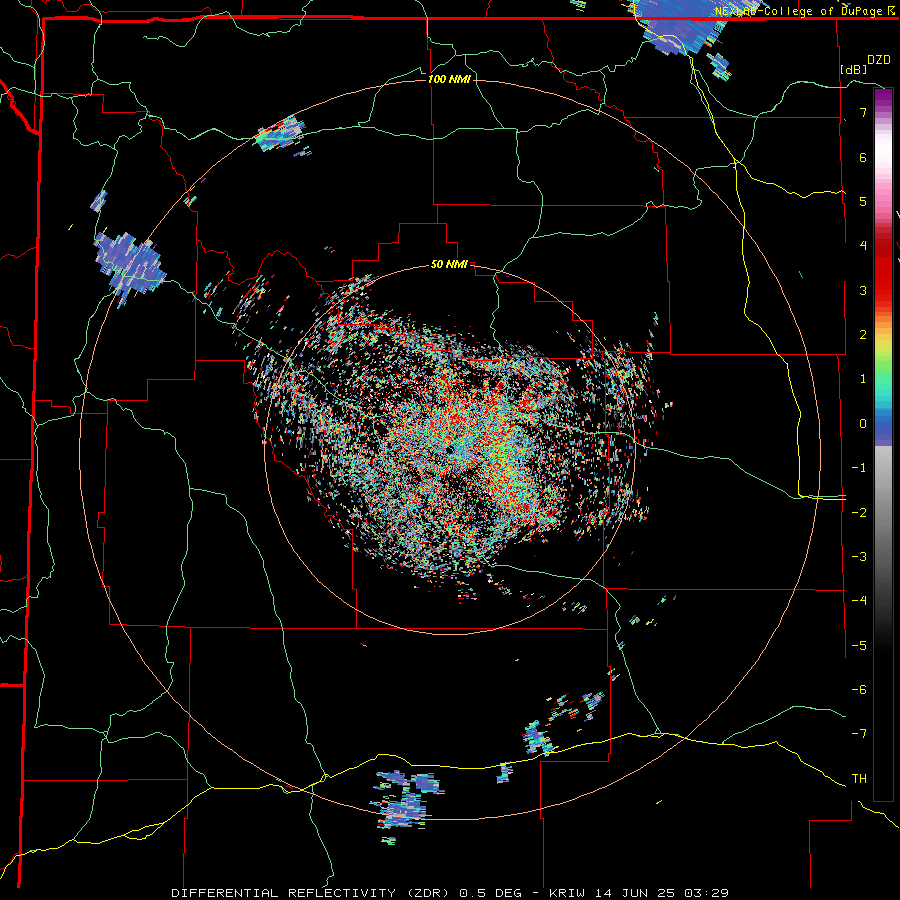Click the TH label on the color scale
The image size is (900, 900).
pyautogui.click(x=859, y=778)
